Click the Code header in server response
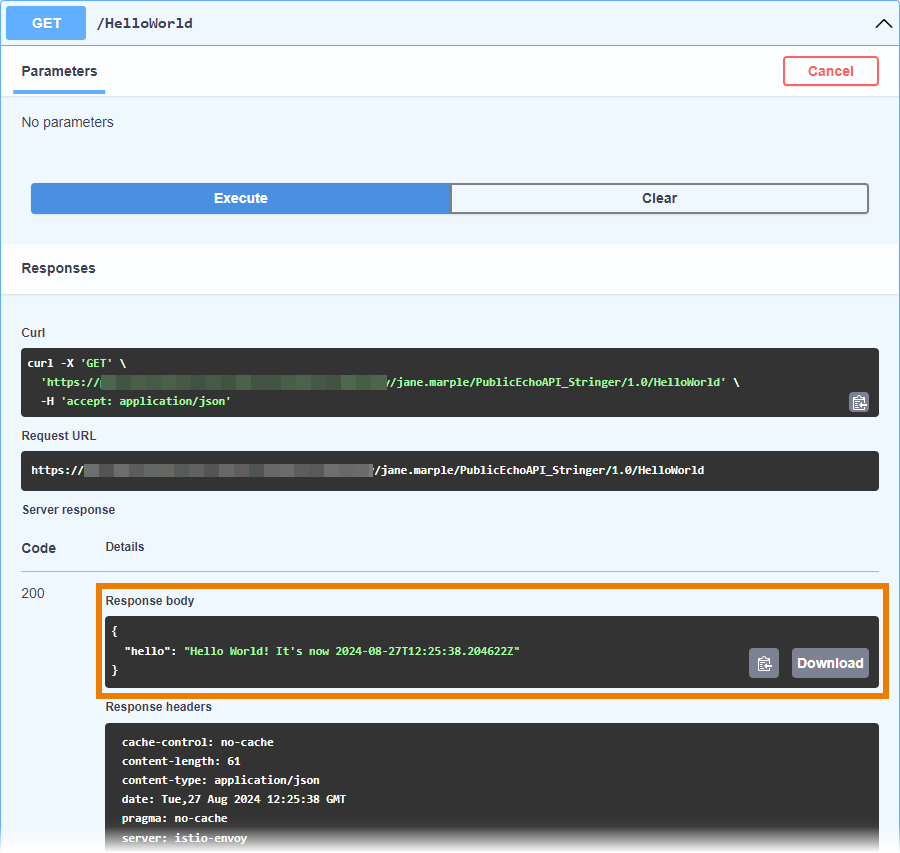The image size is (900, 853). coord(37,548)
